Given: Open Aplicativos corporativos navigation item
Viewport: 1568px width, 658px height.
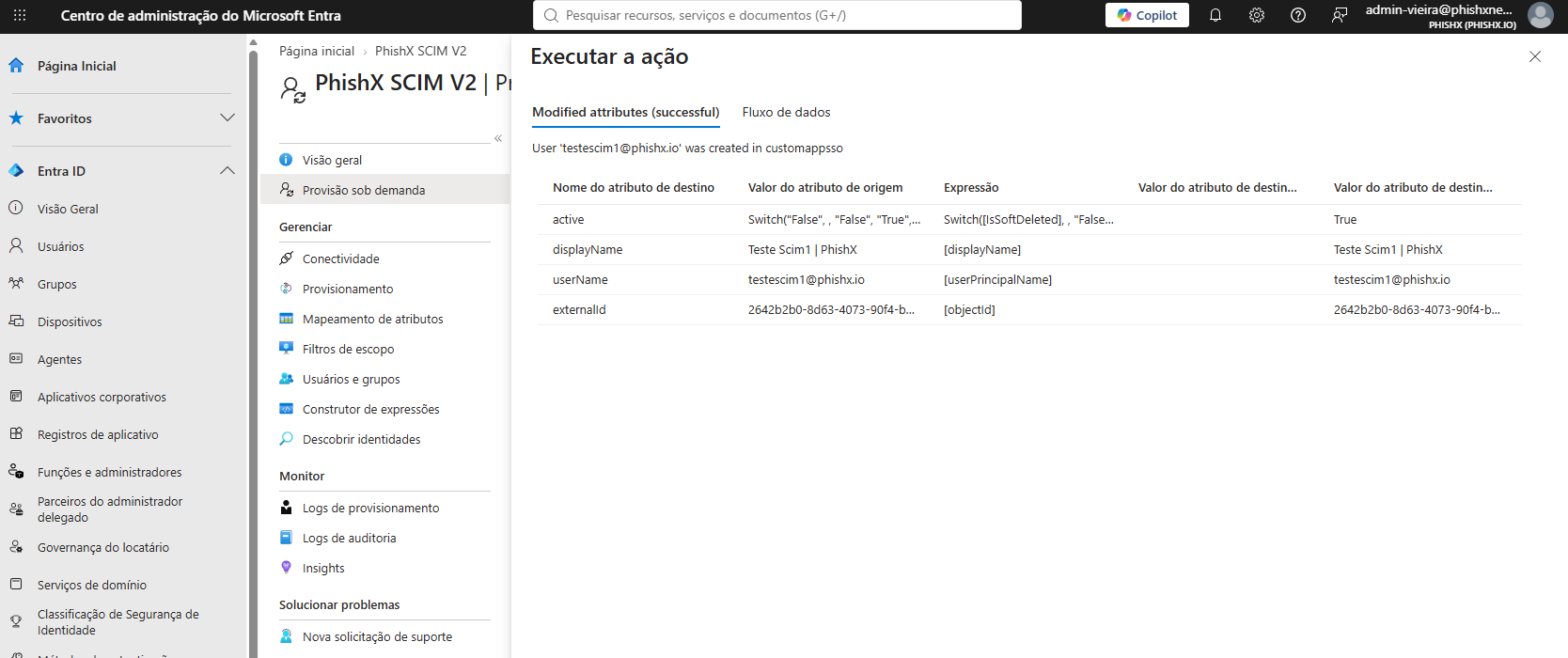Looking at the screenshot, I should pyautogui.click(x=102, y=397).
